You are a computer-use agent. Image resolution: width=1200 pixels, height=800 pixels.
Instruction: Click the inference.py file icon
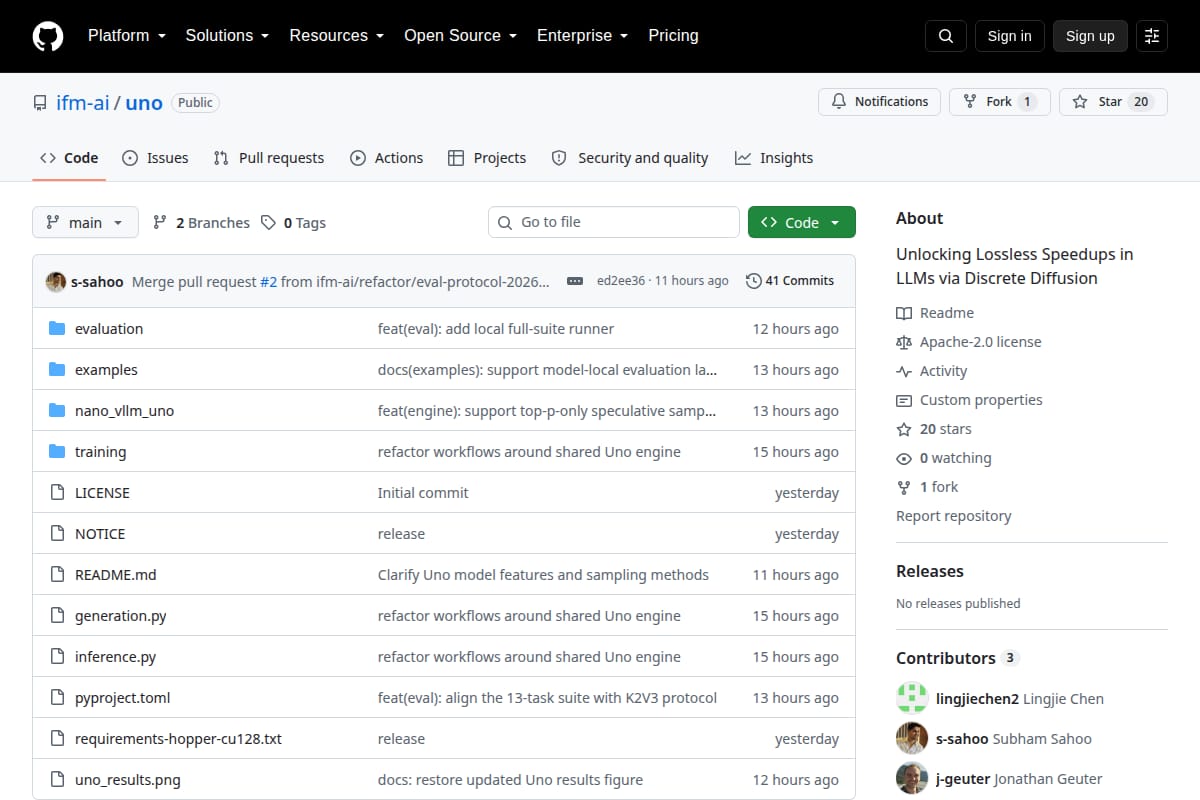point(57,657)
